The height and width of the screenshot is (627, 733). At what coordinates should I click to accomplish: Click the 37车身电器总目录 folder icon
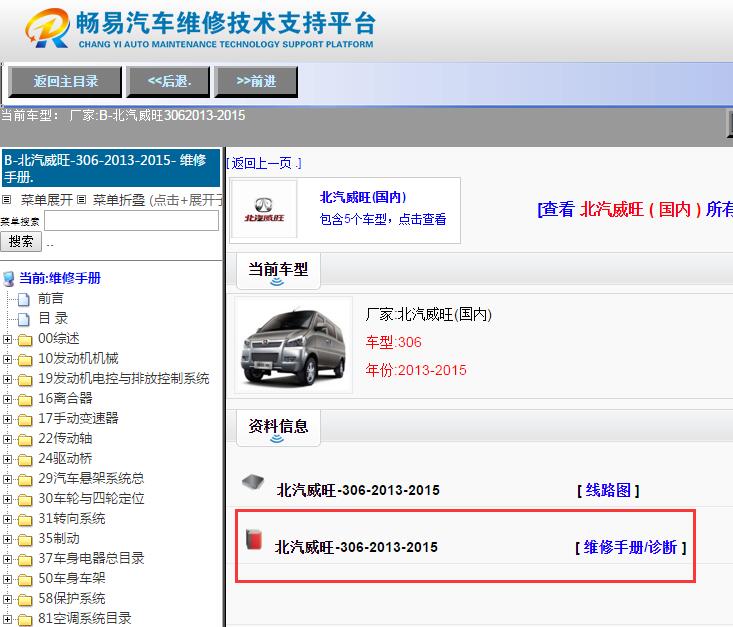point(25,560)
